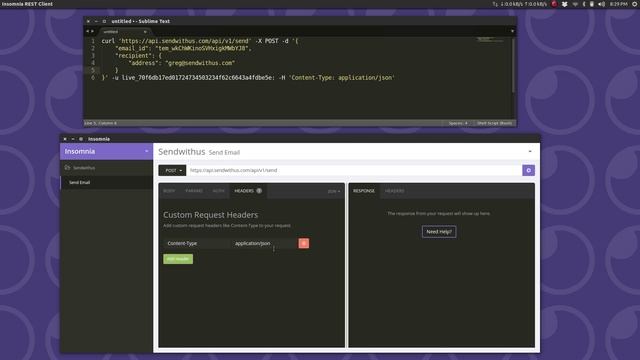Go to previous tab arrow in Sublime Text

tap(87, 31)
